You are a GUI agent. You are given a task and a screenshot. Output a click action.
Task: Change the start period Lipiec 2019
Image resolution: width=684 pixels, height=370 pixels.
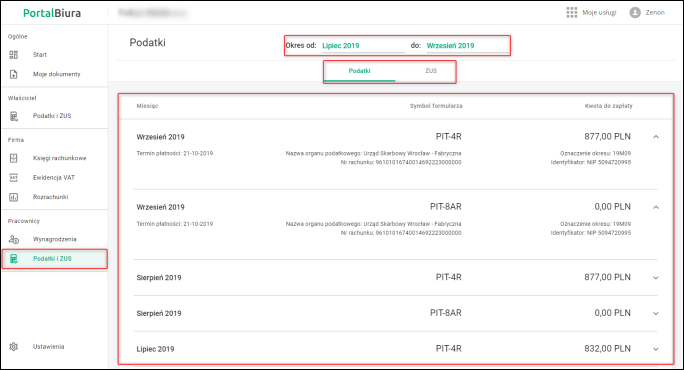pos(363,45)
